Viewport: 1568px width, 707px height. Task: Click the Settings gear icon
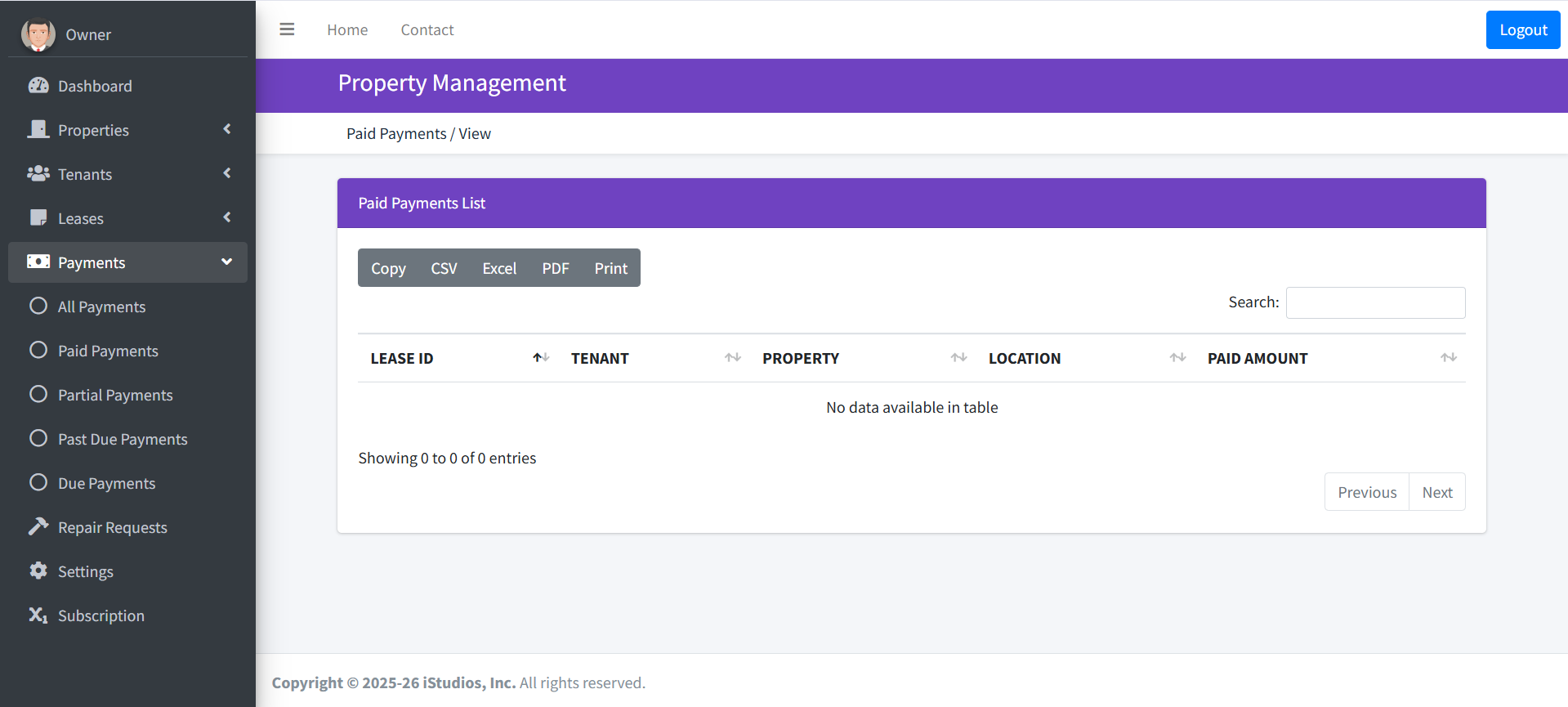[x=38, y=571]
